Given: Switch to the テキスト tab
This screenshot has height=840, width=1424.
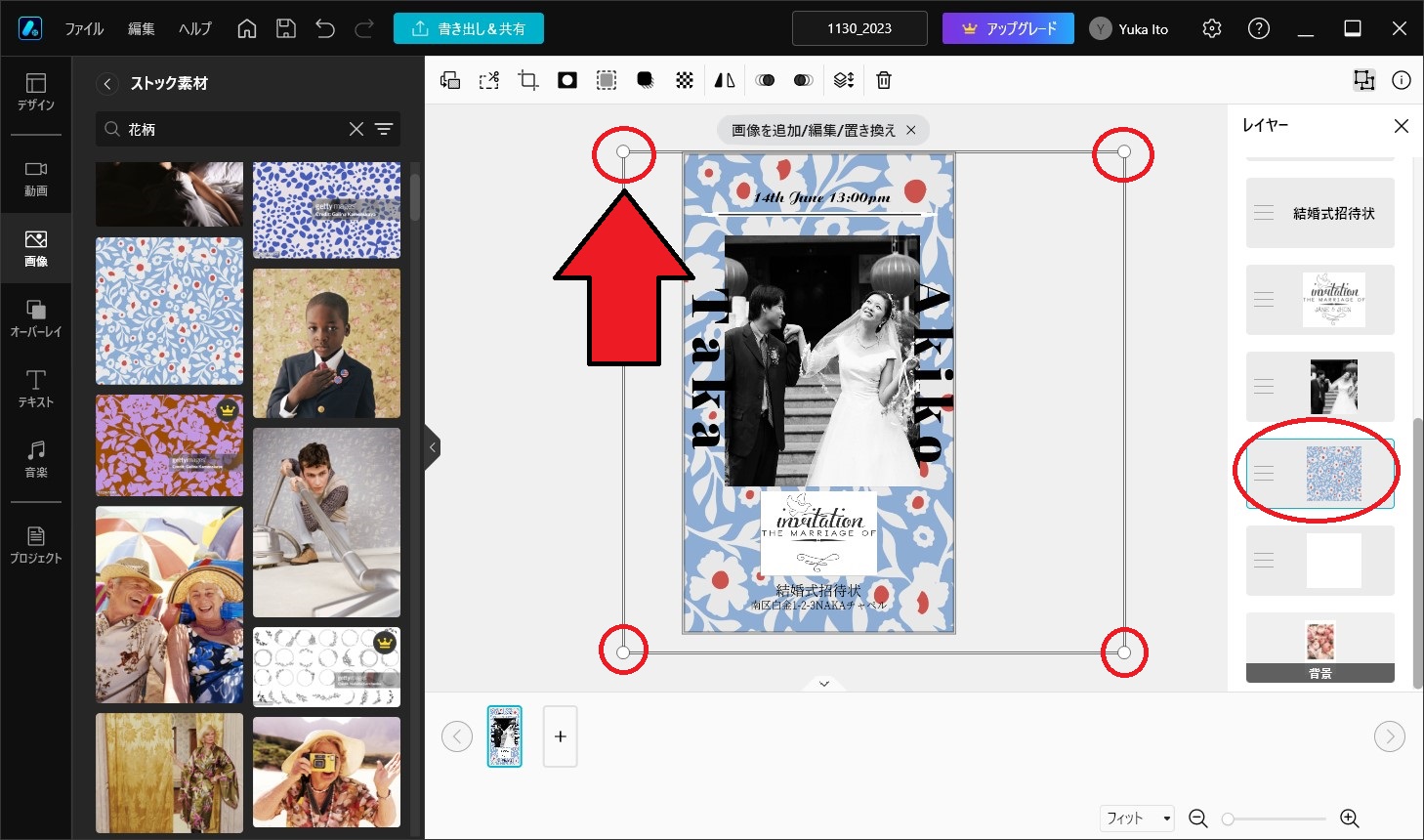Looking at the screenshot, I should tap(36, 389).
